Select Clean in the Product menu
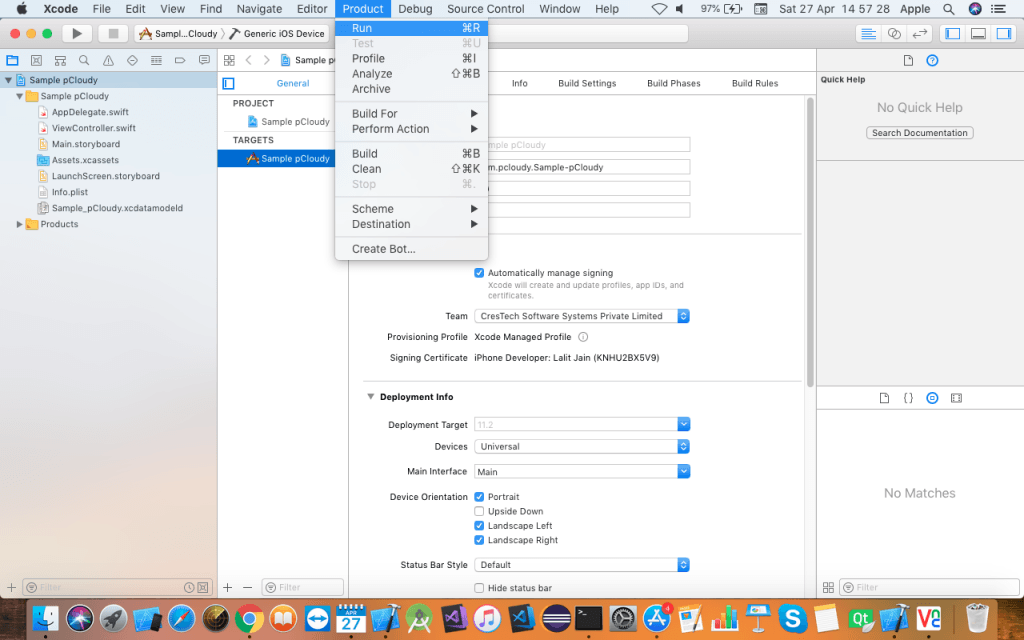The image size is (1024, 640). tap(366, 169)
